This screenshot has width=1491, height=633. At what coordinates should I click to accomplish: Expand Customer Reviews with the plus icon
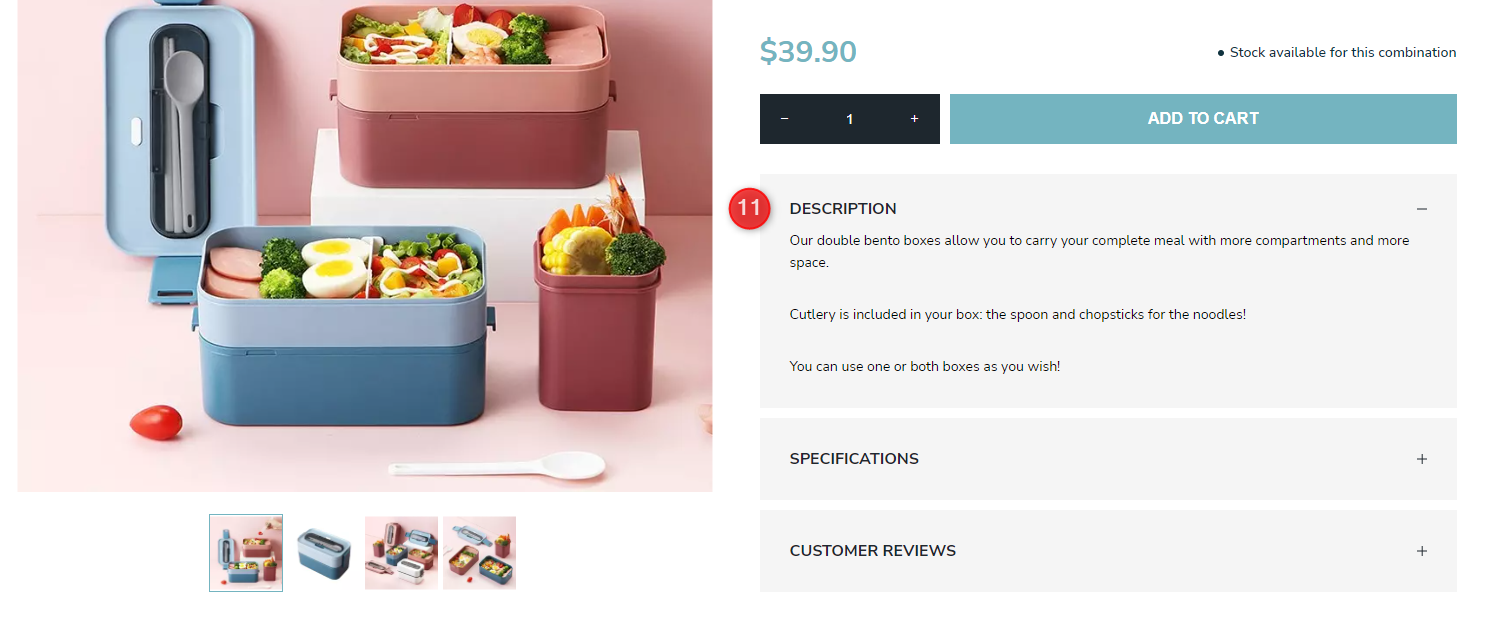(1422, 551)
